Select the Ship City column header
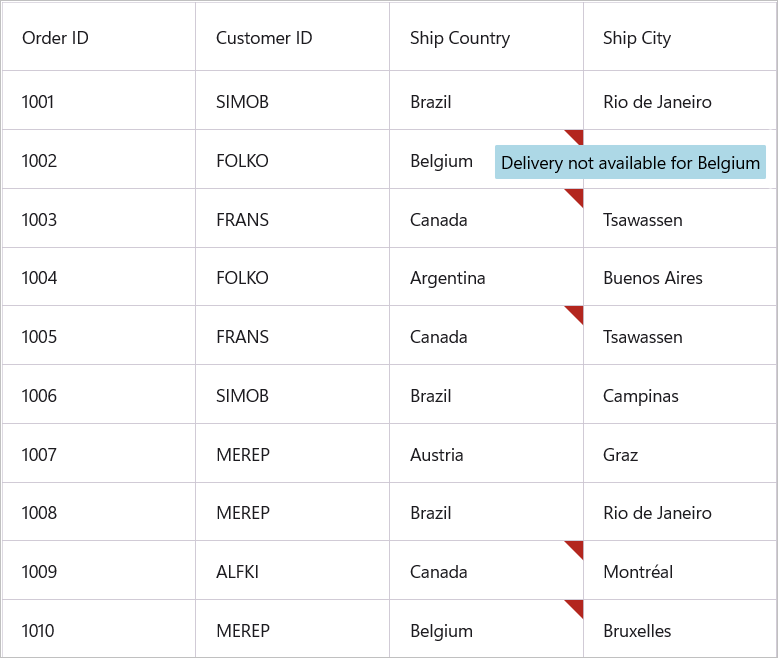Viewport: 778px width, 658px height. 637,38
